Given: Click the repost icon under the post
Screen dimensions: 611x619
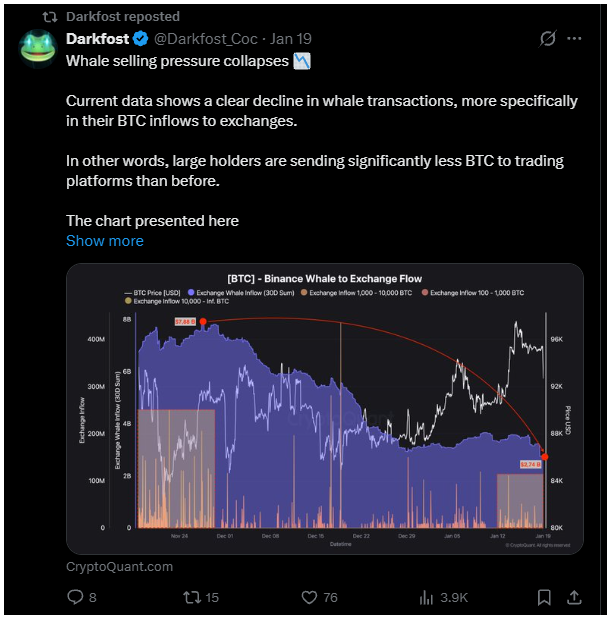Looking at the screenshot, I should pyautogui.click(x=192, y=597).
